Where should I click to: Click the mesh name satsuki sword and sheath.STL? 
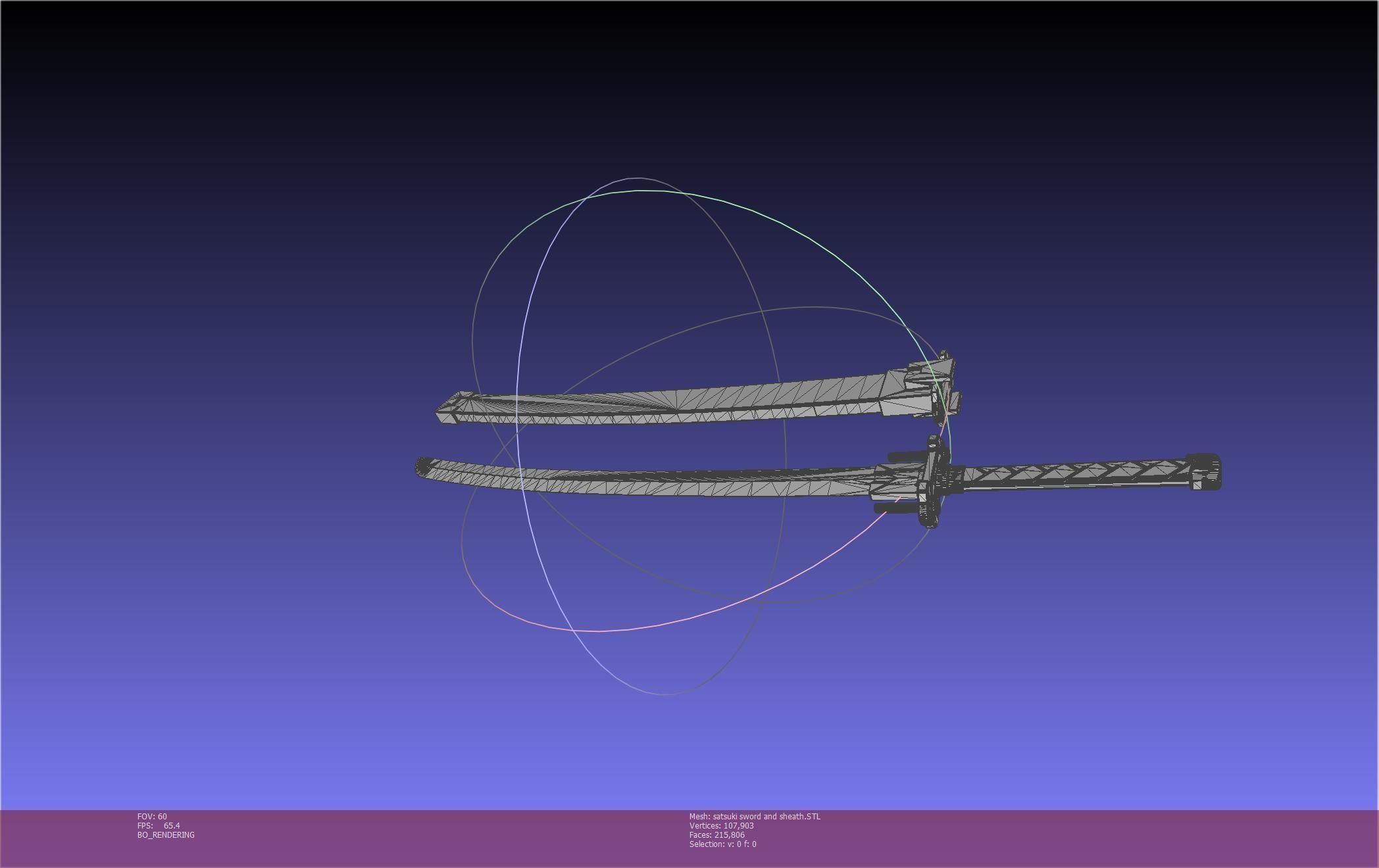[x=755, y=817]
